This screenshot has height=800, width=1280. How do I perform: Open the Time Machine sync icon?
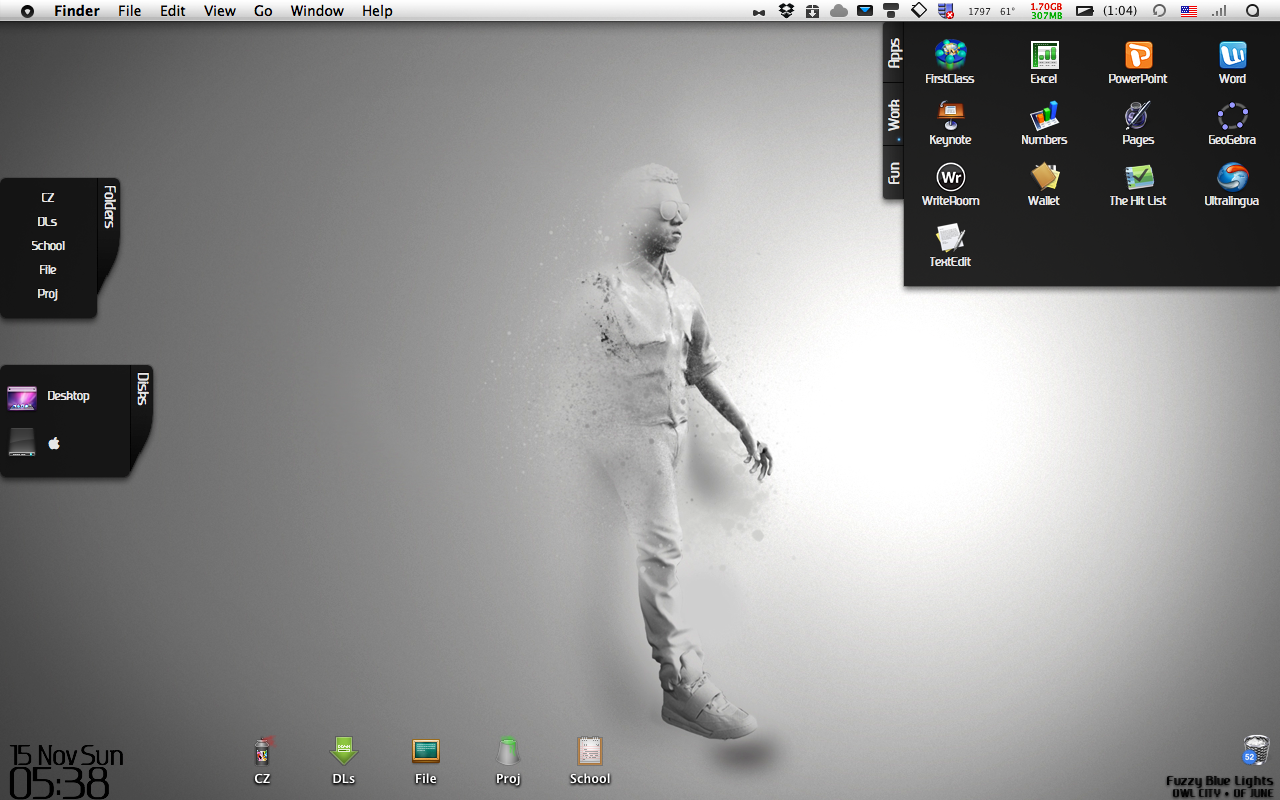coord(1160,11)
